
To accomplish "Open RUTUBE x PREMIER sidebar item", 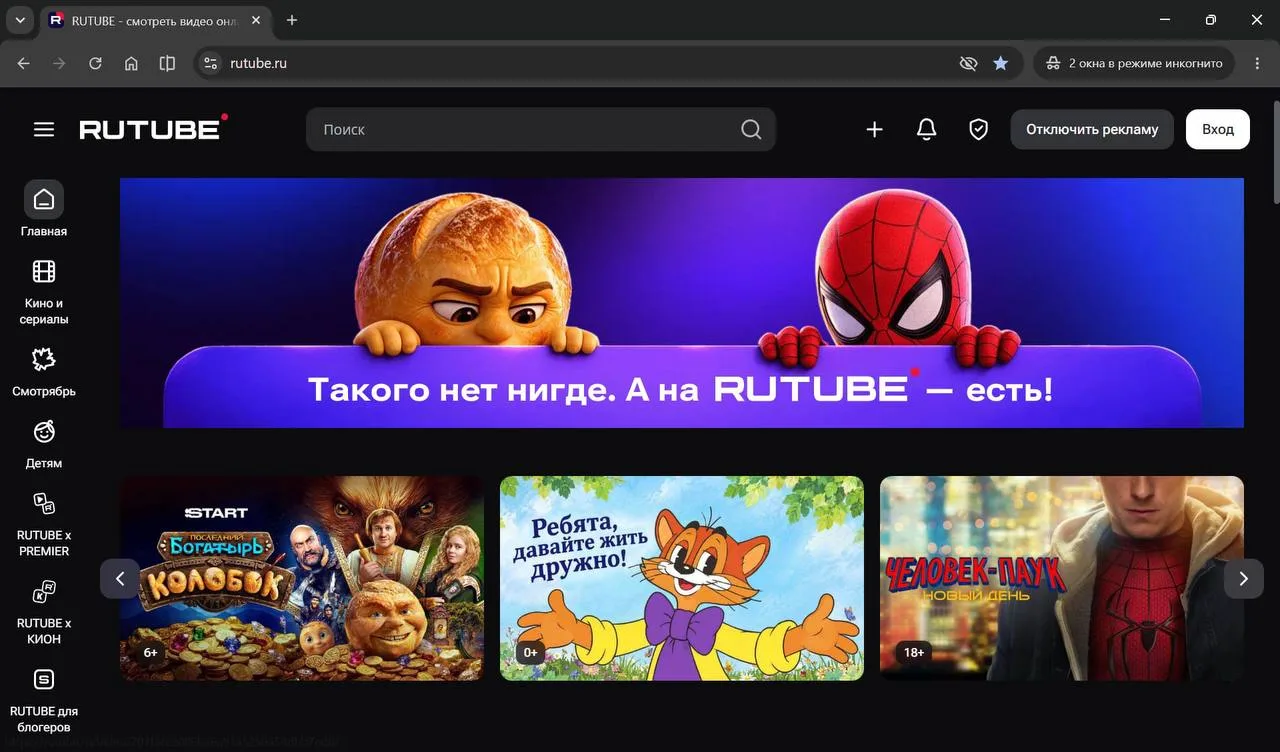I will point(44,524).
